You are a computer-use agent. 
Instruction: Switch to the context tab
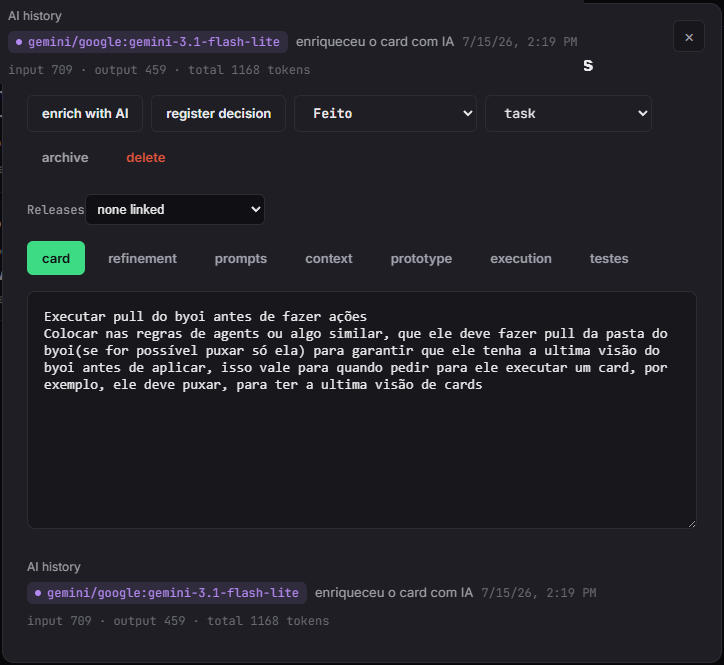329,258
